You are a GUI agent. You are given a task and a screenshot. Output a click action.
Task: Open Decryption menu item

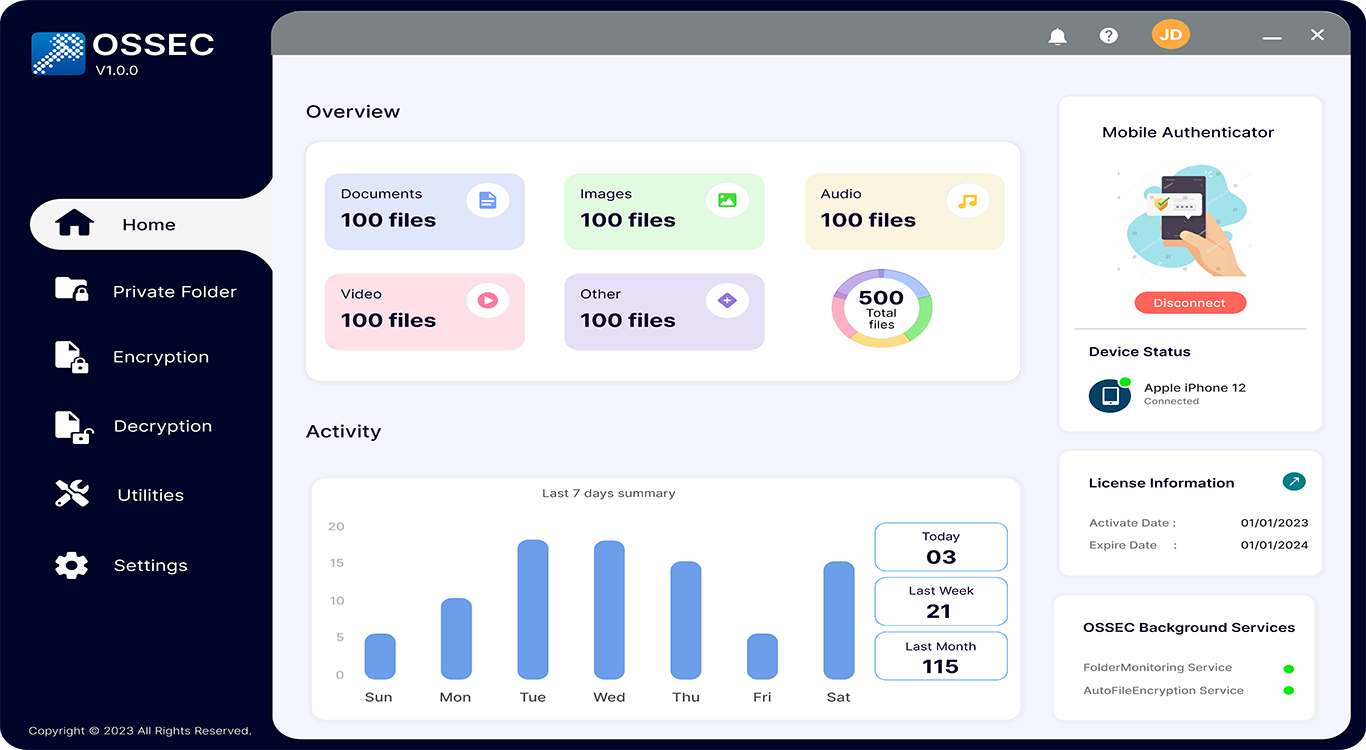[x=134, y=426]
